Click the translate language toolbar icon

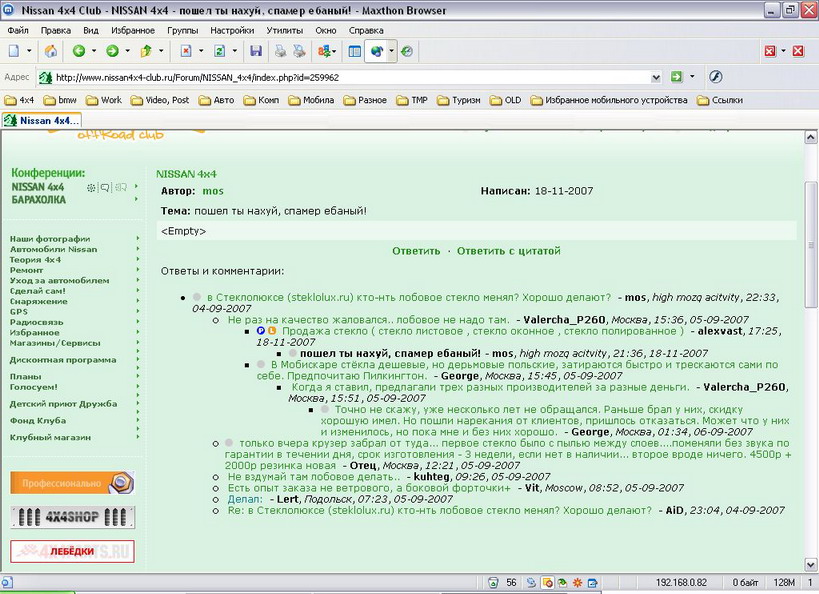click(x=324, y=51)
